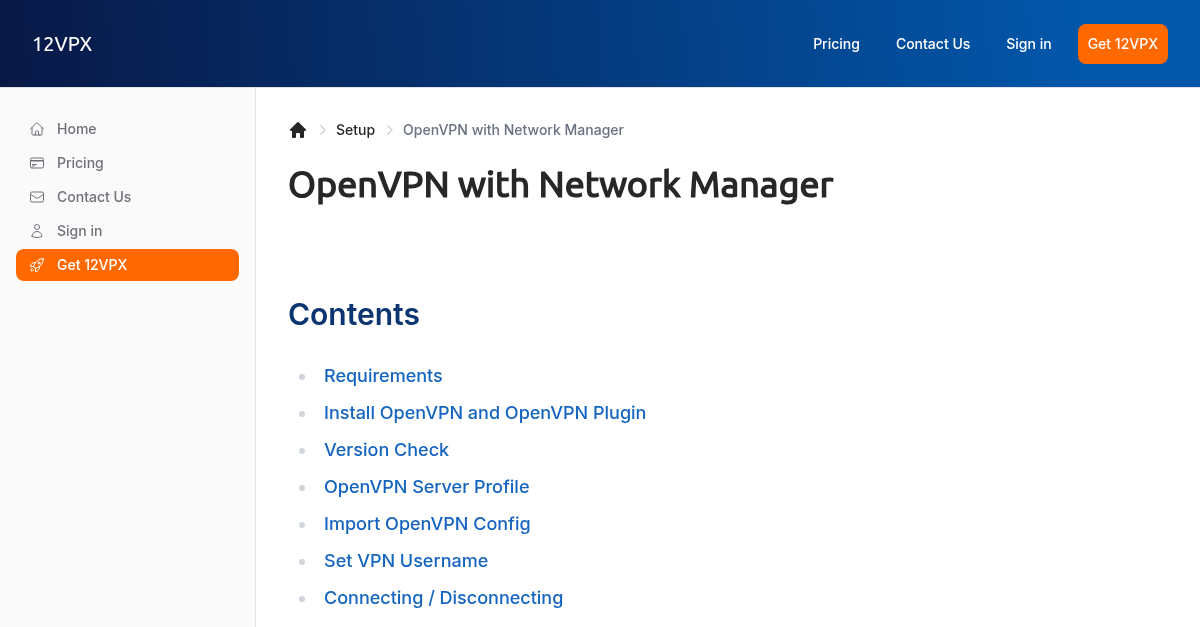Click the Home icon in the left sidebar
Viewport: 1200px width, 627px height.
click(36, 129)
